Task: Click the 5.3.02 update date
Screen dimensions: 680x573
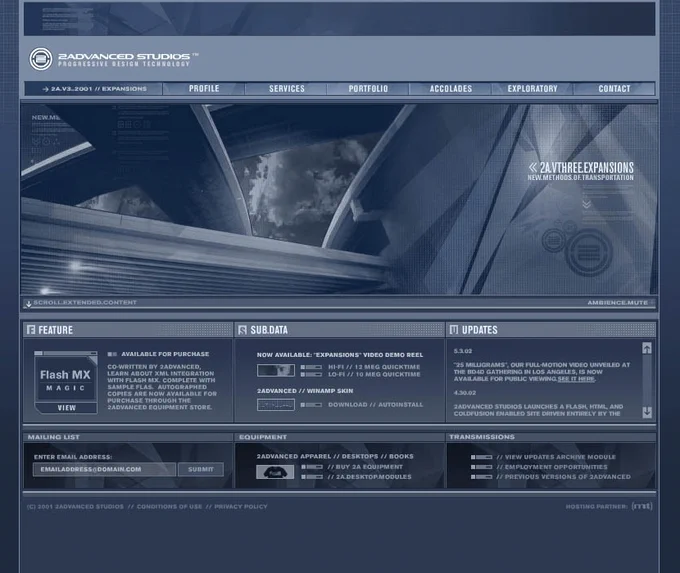Action: tap(463, 351)
